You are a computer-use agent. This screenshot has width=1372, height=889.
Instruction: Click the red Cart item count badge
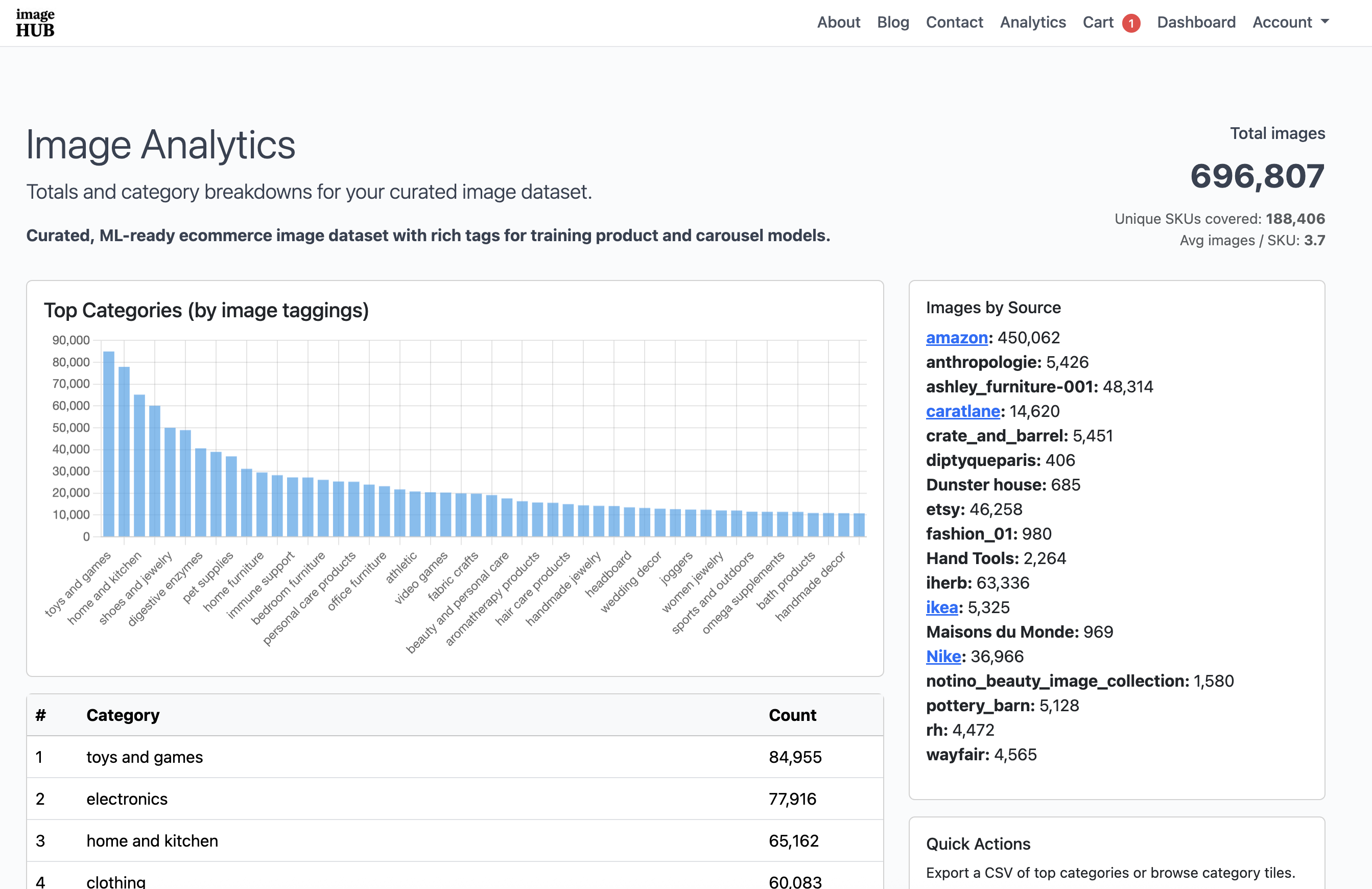(x=1130, y=22)
